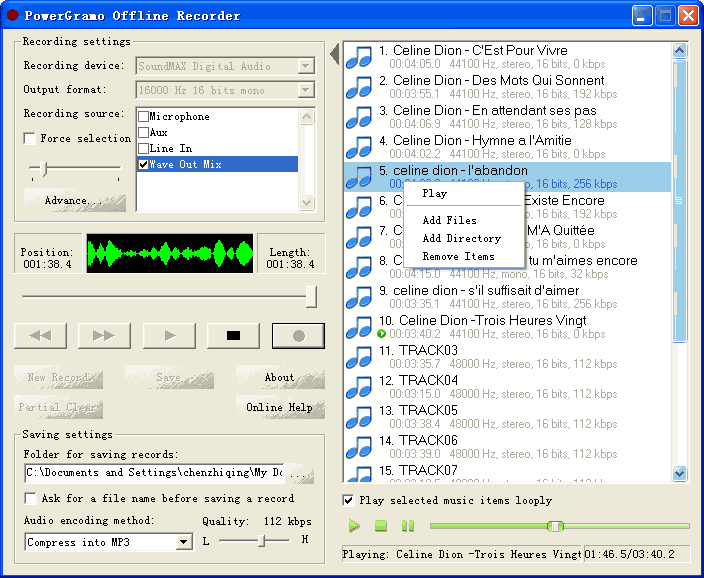The image size is (704, 578).
Task: Click the MP3 quality slider thumb
Action: coord(263,541)
